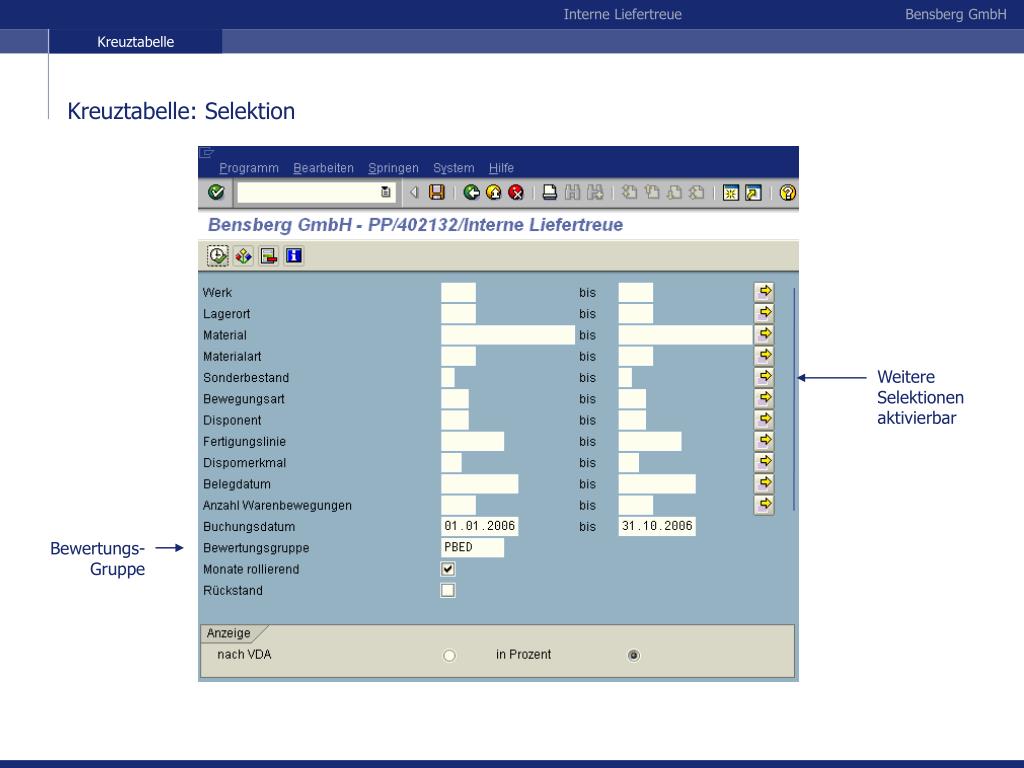This screenshot has height=768, width=1024.
Task: Open multiple selection for Disponent
Action: point(764,419)
